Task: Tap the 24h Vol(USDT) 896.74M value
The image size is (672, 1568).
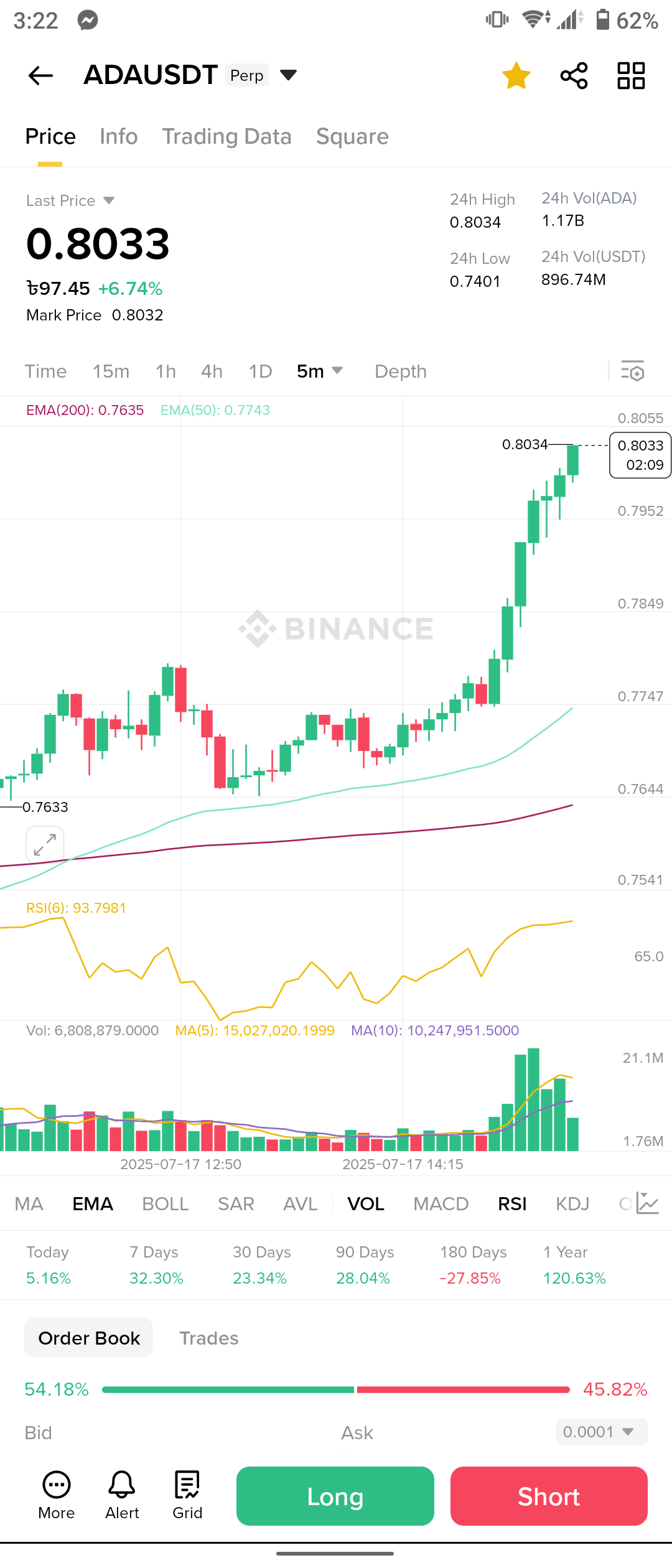Action: [x=574, y=280]
